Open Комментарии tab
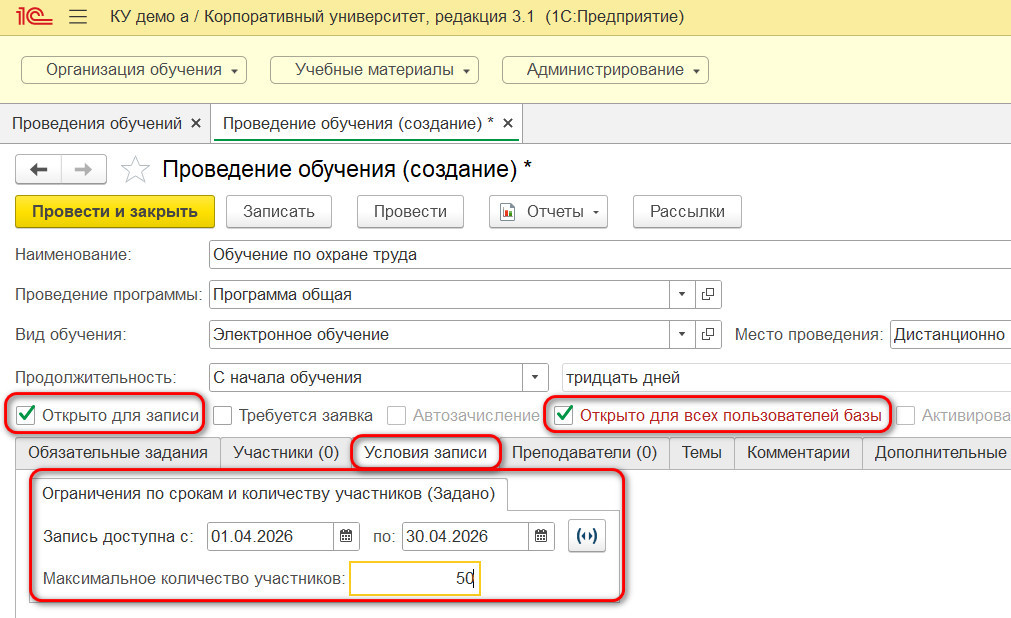 click(x=798, y=453)
